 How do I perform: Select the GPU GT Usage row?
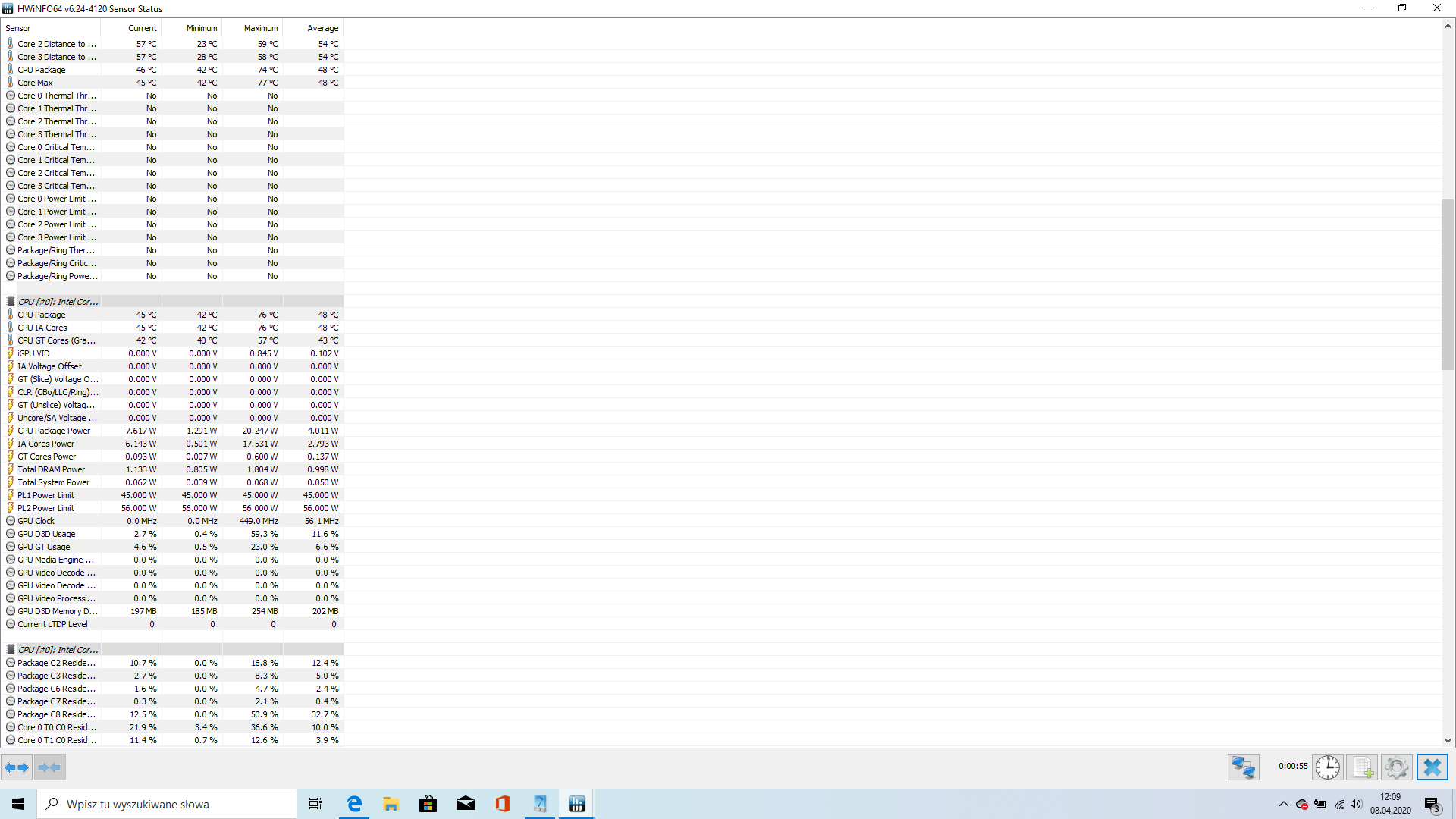click(174, 547)
